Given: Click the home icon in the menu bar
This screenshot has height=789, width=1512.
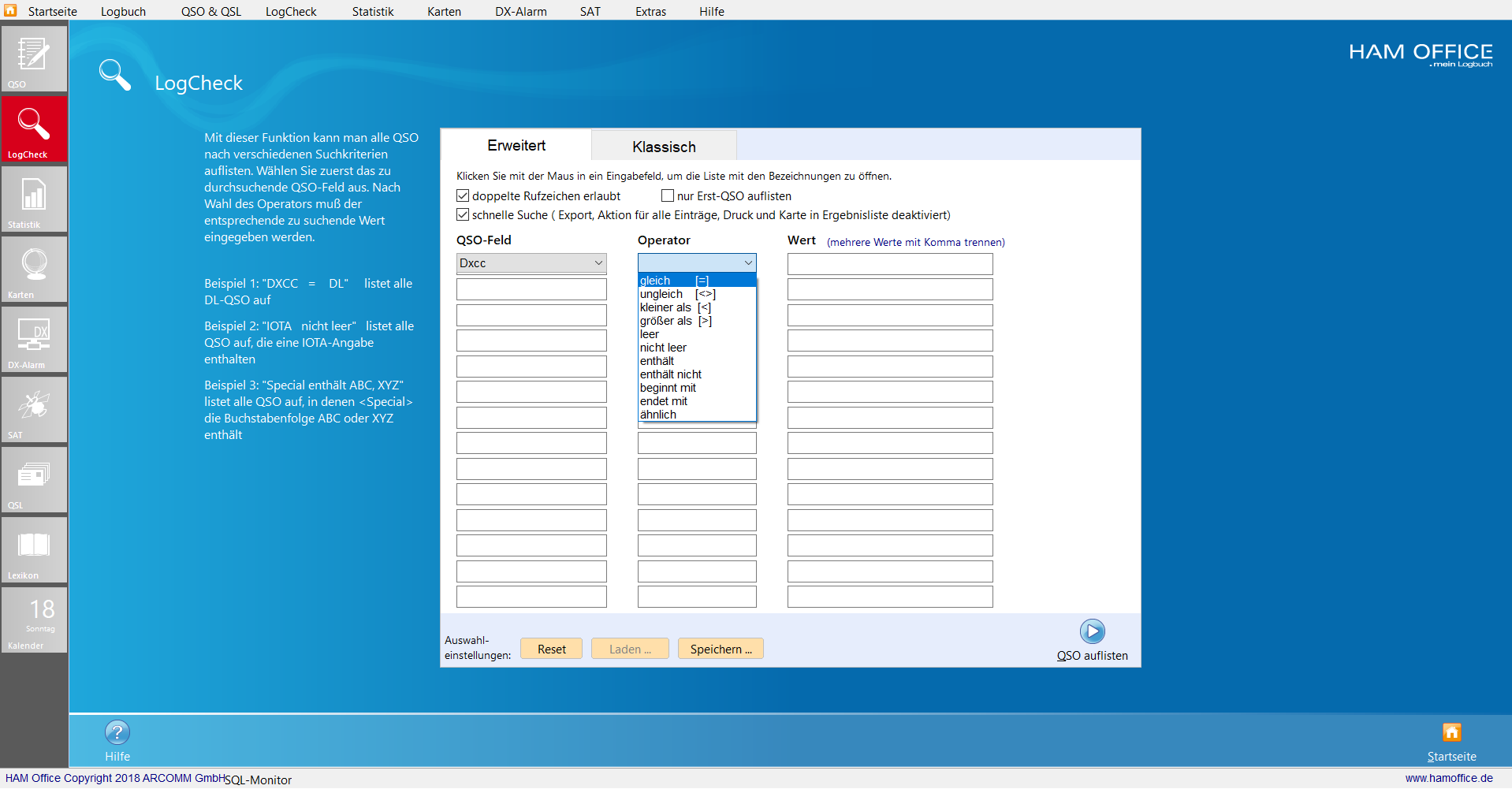Looking at the screenshot, I should coord(10,10).
